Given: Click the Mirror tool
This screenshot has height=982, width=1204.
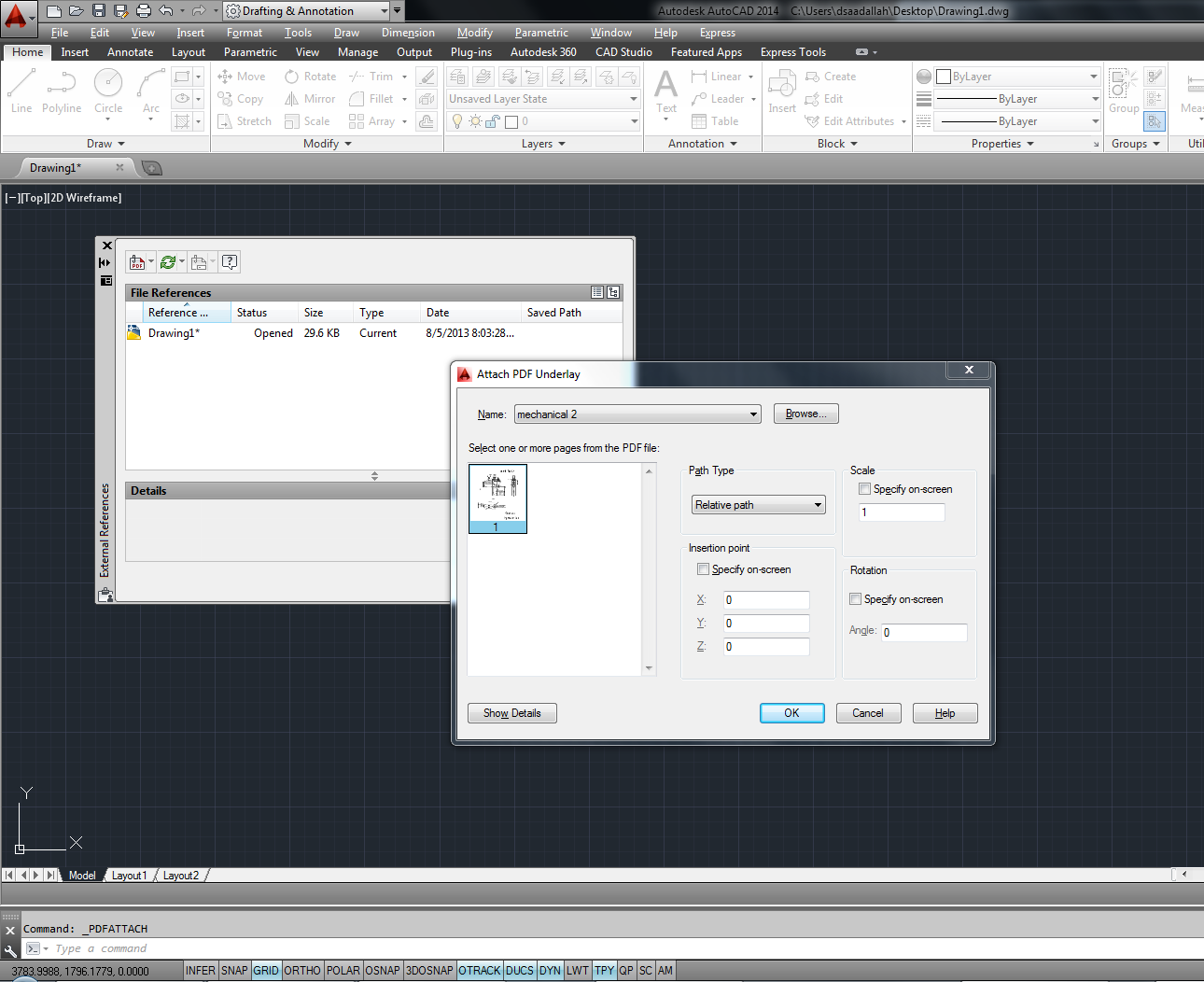Looking at the screenshot, I should click(x=310, y=99).
